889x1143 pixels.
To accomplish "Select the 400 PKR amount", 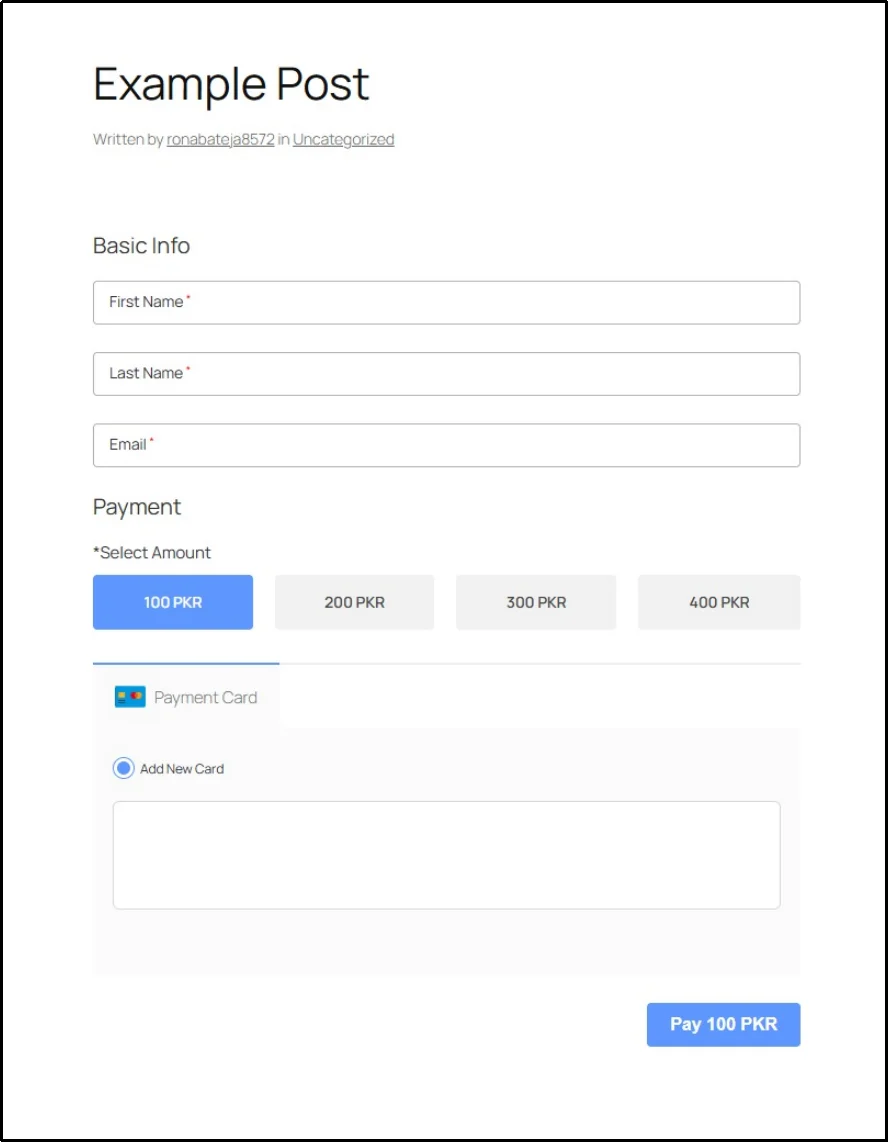I will click(x=719, y=602).
